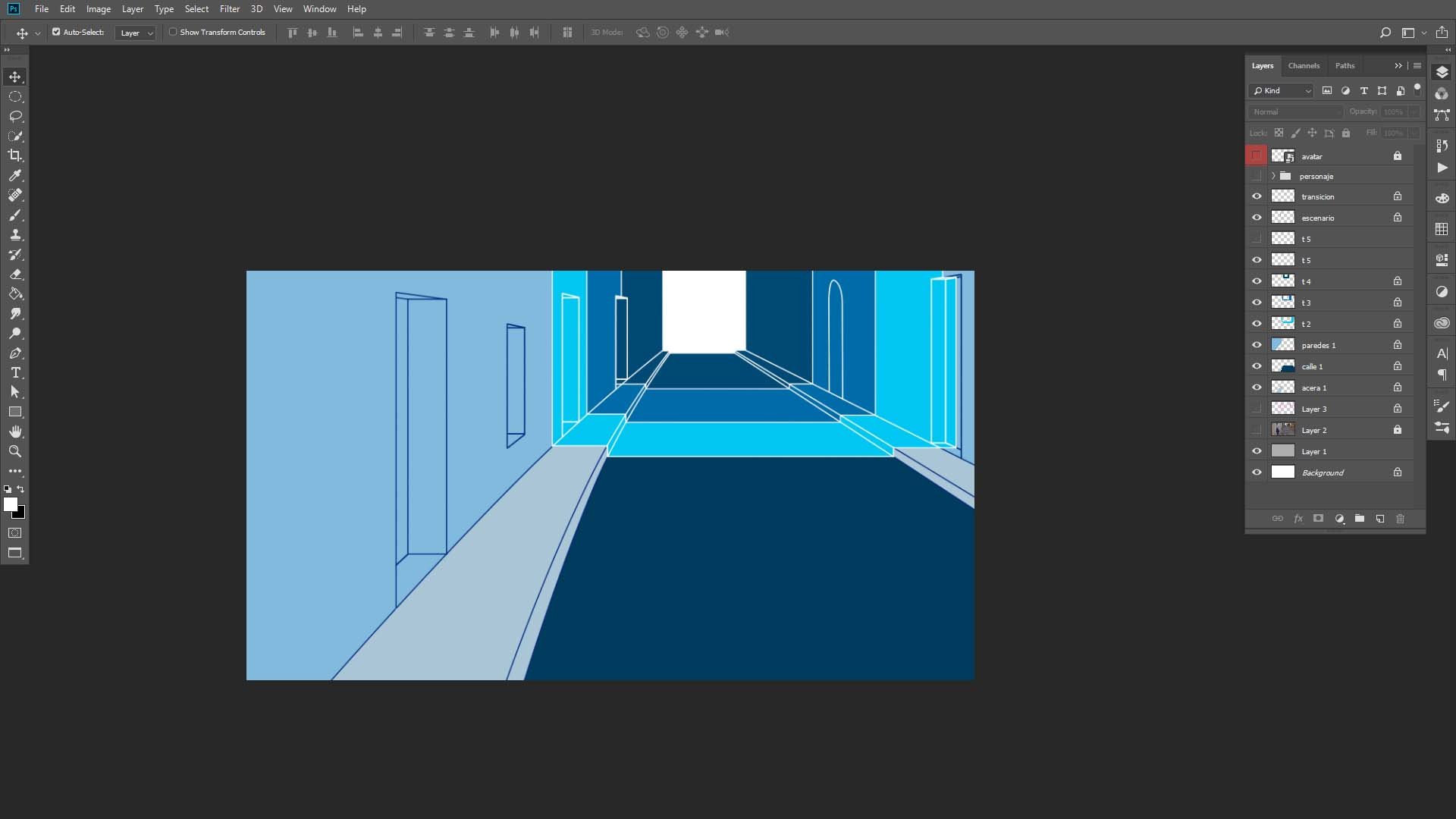The image size is (1456, 819).
Task: Hide the escenario layer
Action: pos(1257,218)
